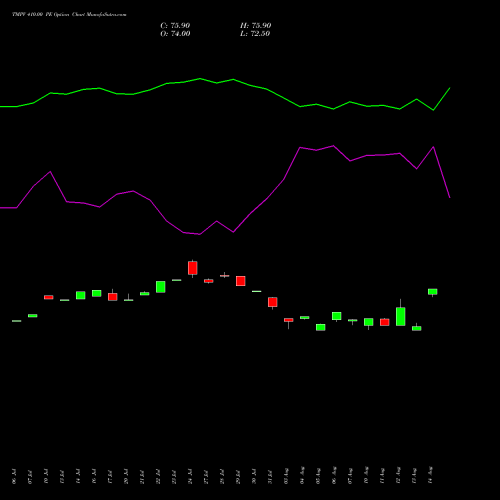Select the red candle on 31 Jul

pos(273,302)
